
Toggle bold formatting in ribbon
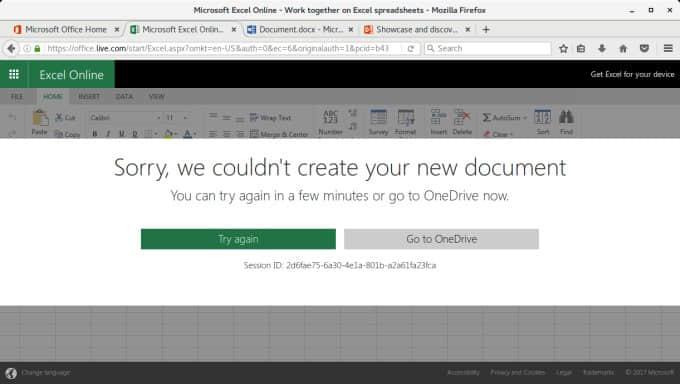(x=95, y=134)
